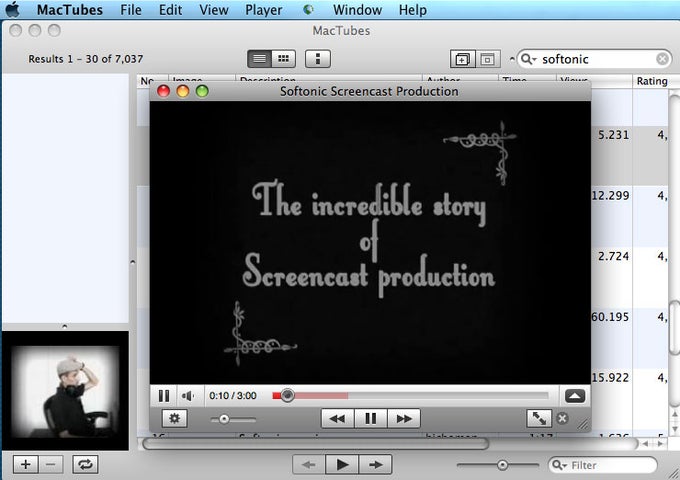
Task: Open the Player menu
Action: coord(263,10)
